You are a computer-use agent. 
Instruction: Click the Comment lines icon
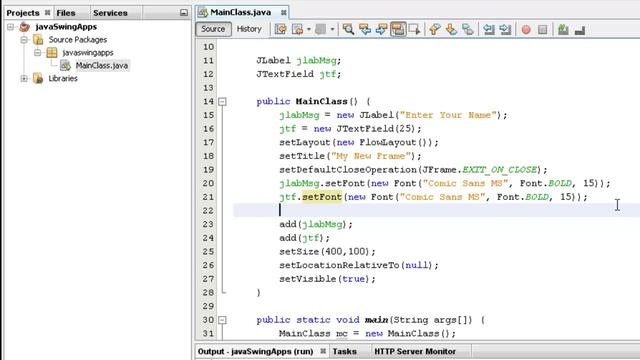click(x=563, y=29)
